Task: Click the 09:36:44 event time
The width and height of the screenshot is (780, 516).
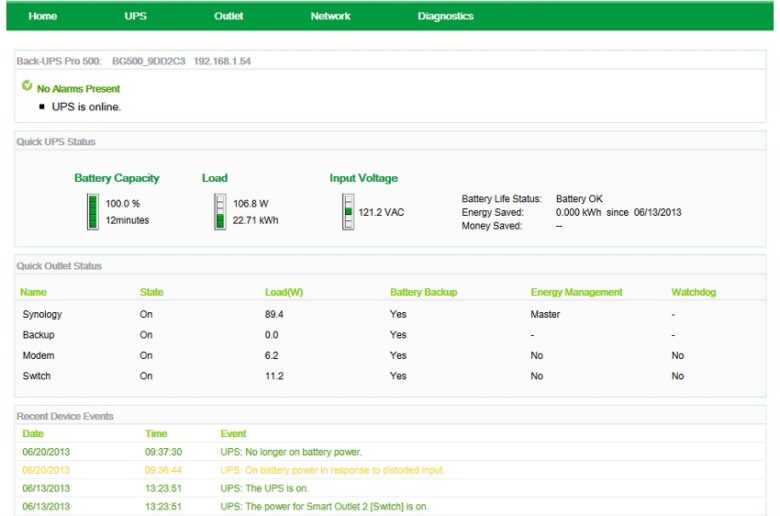Action: [x=163, y=470]
